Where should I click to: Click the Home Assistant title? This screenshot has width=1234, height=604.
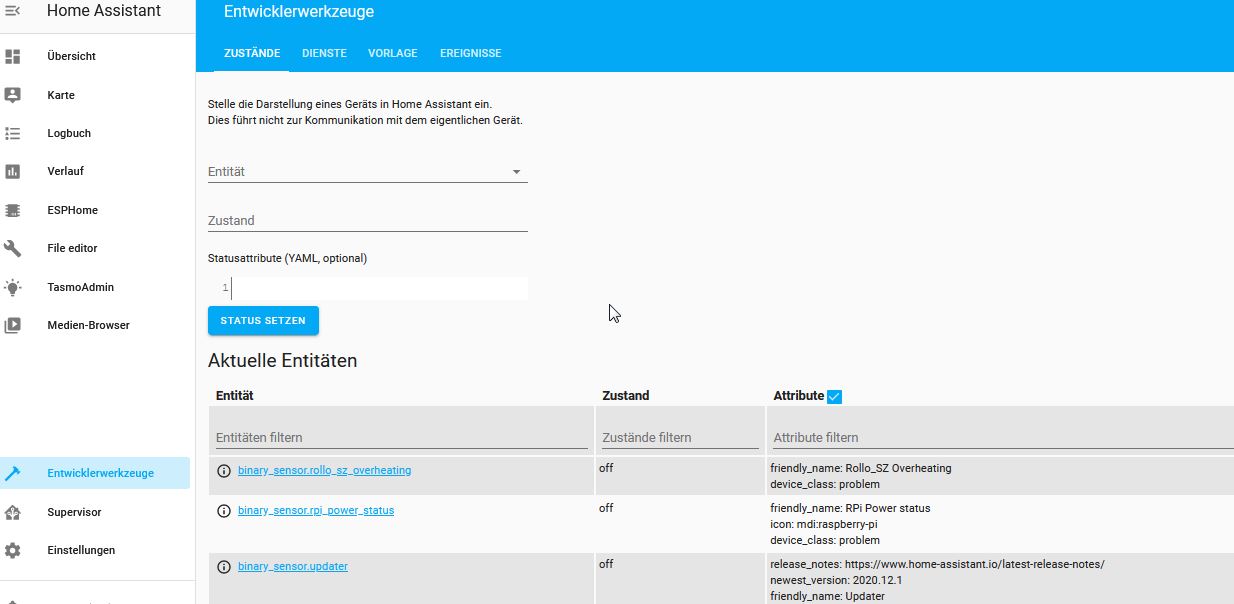104,11
